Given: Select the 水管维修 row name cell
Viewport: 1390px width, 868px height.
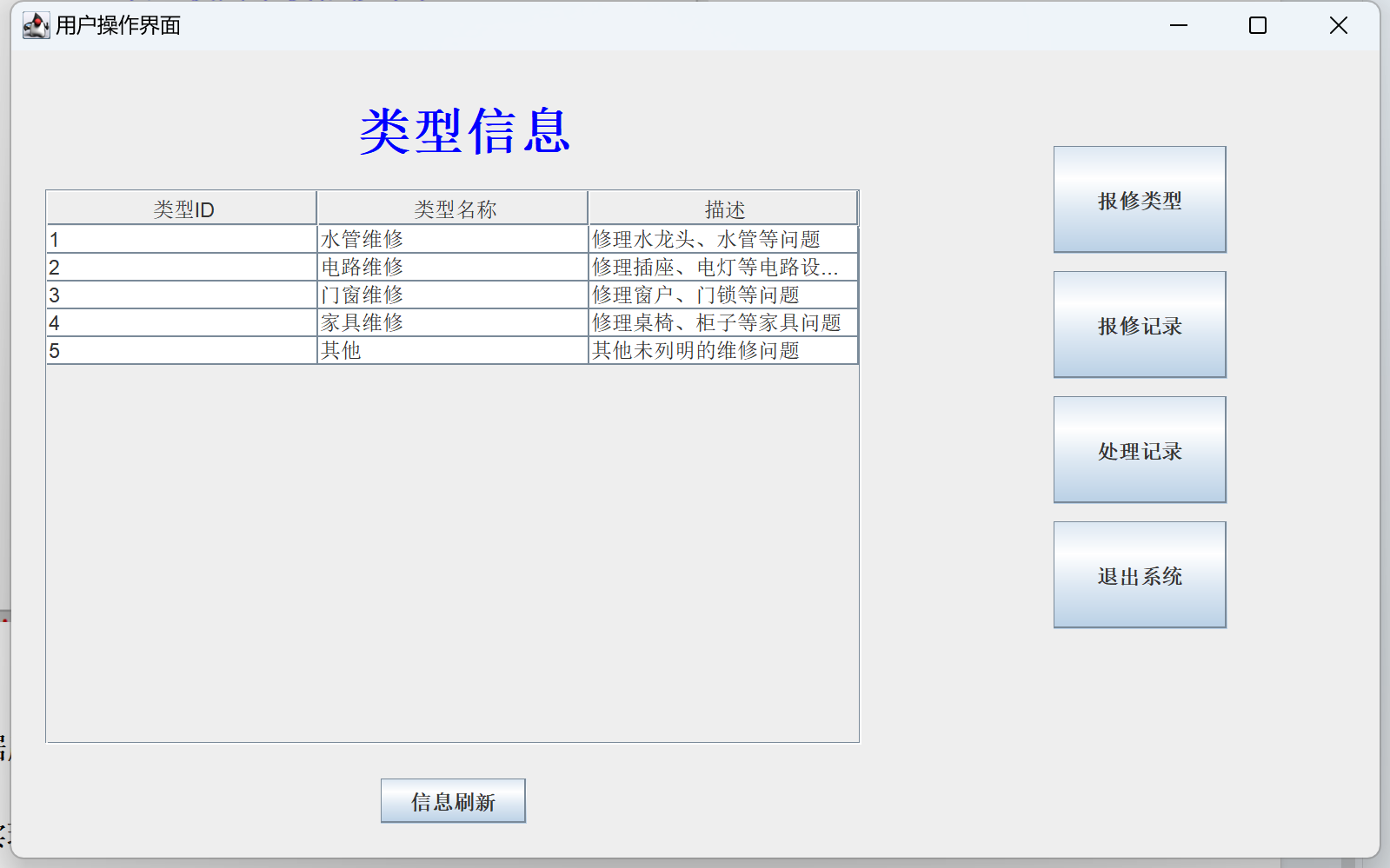Looking at the screenshot, I should (x=452, y=240).
